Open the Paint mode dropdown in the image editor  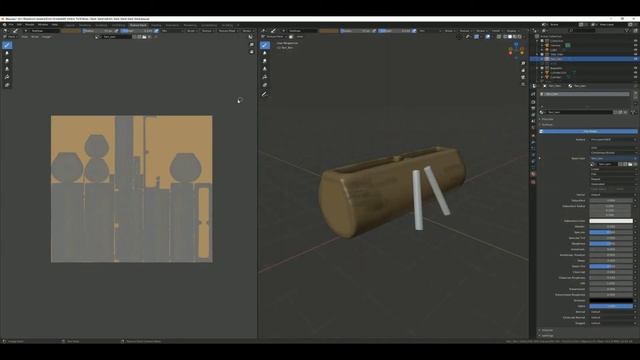coord(9,37)
